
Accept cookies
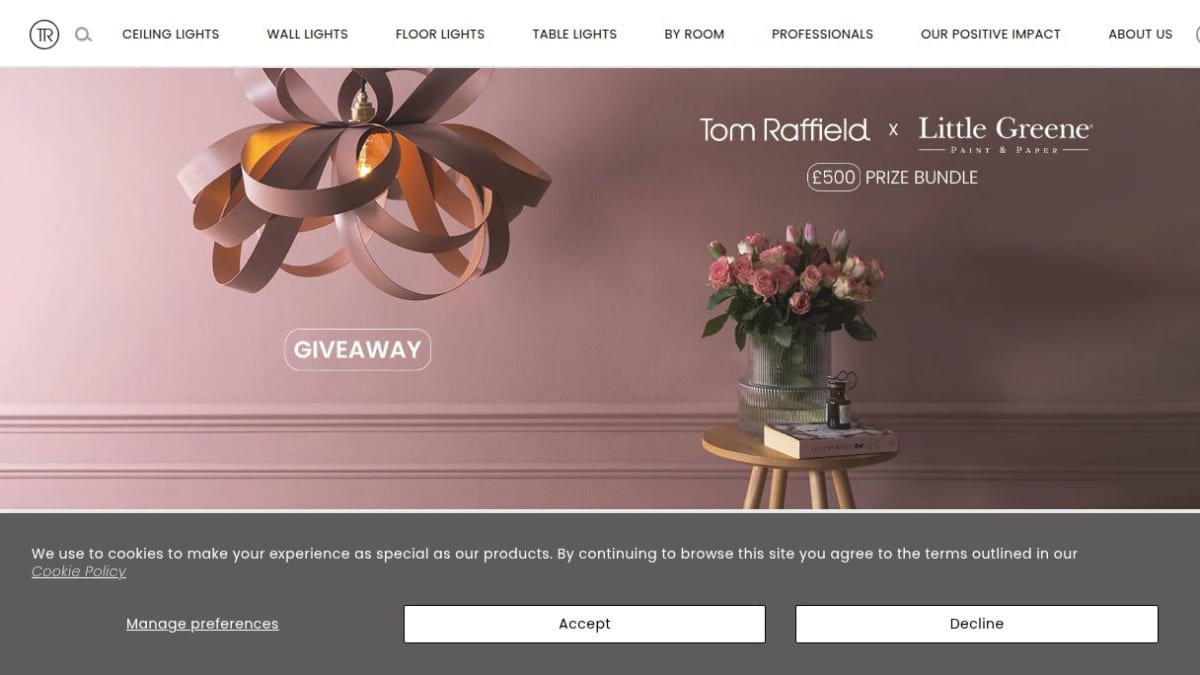coord(584,624)
